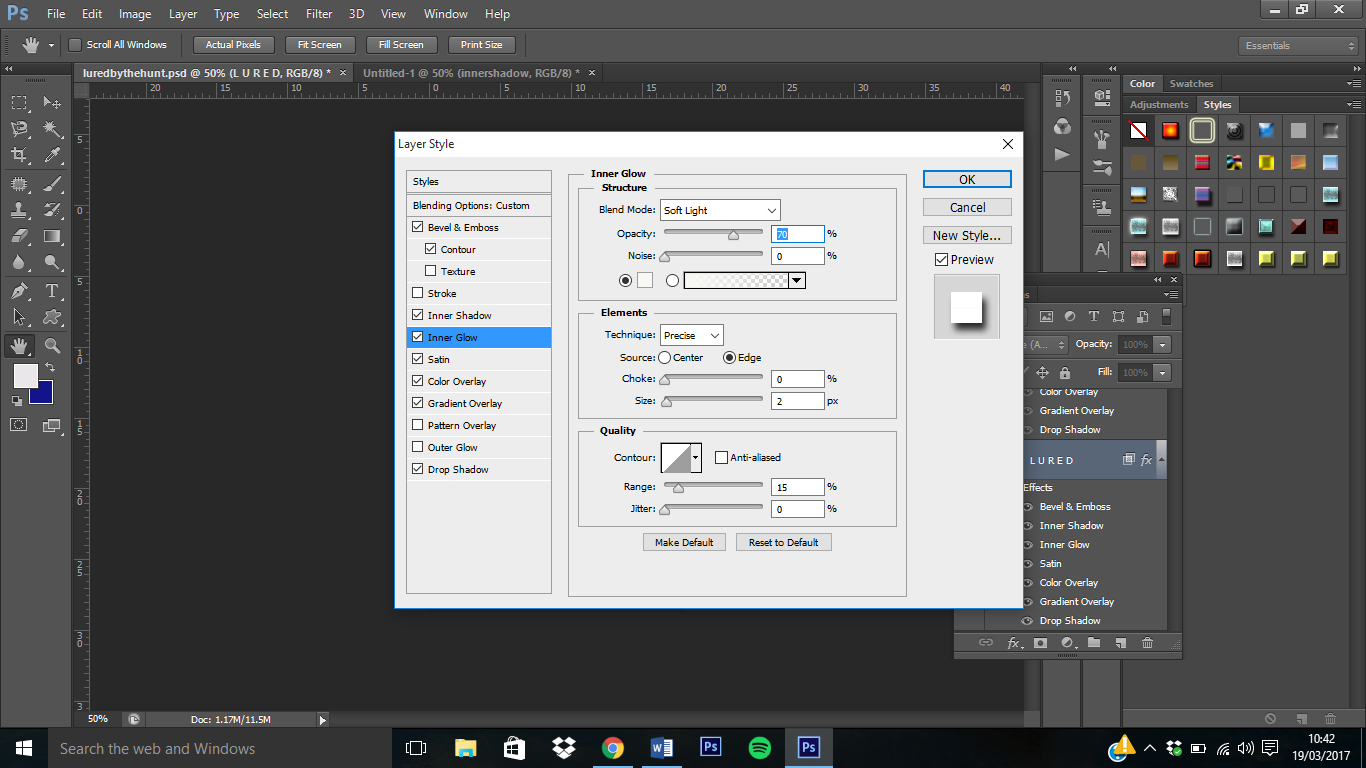The image size is (1366, 768).
Task: Select the Horizontal Type tool
Action: (x=52, y=291)
